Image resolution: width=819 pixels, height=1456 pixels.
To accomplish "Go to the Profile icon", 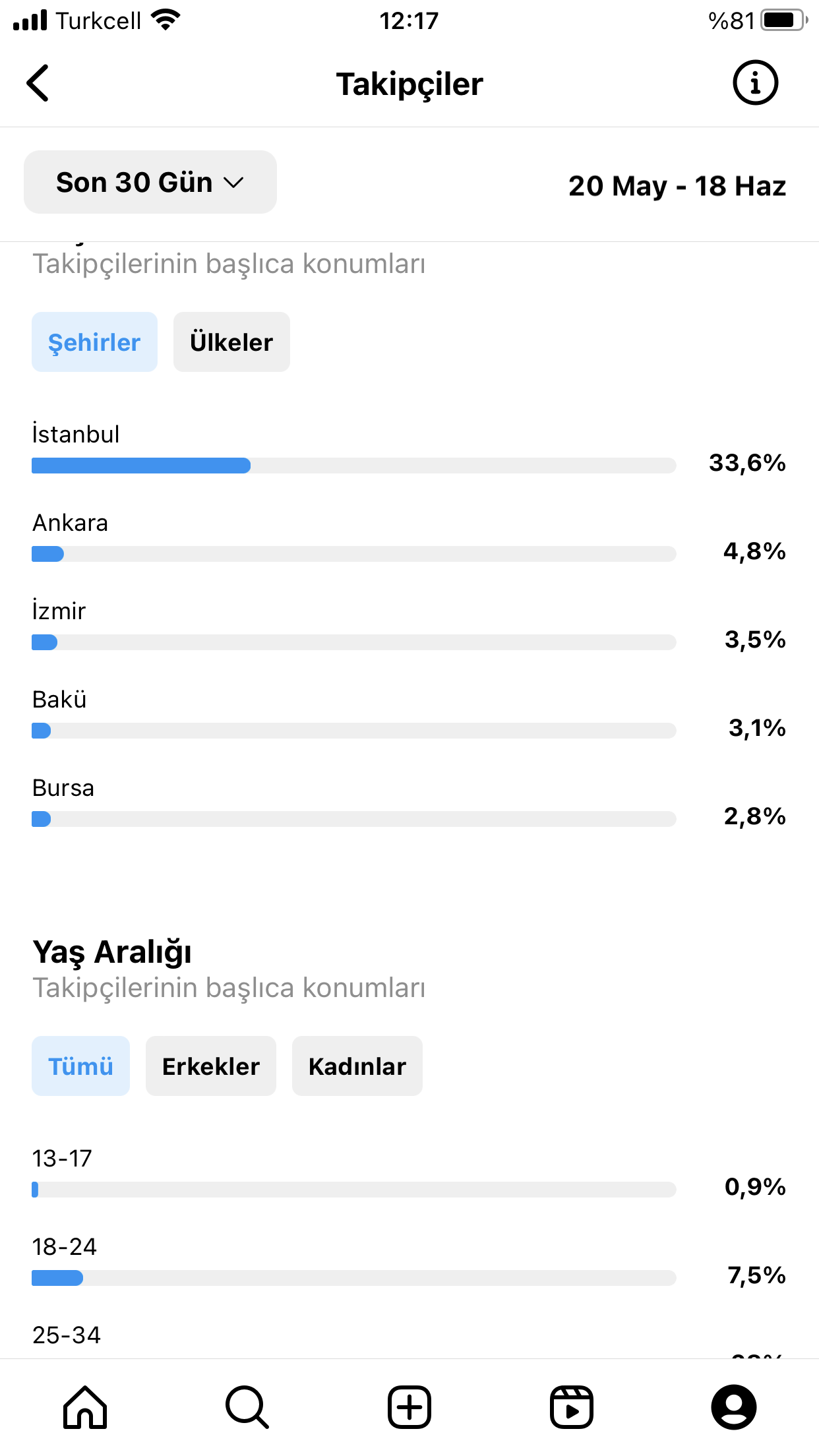I will [x=734, y=1407].
